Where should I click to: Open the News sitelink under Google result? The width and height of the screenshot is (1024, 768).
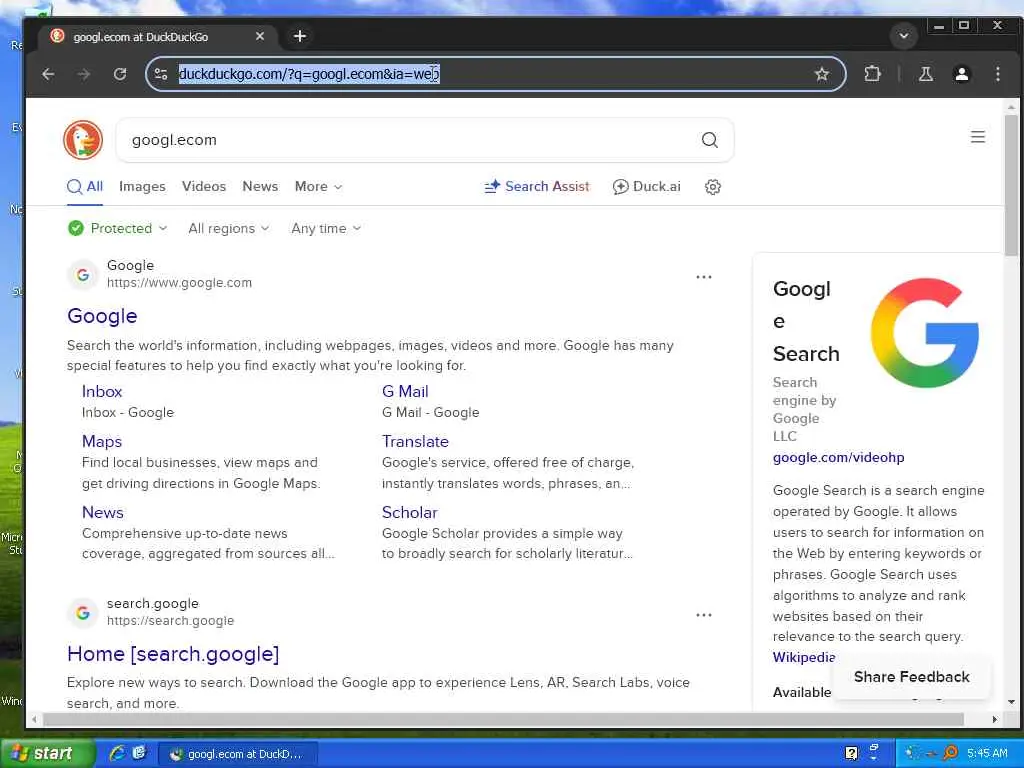click(103, 513)
